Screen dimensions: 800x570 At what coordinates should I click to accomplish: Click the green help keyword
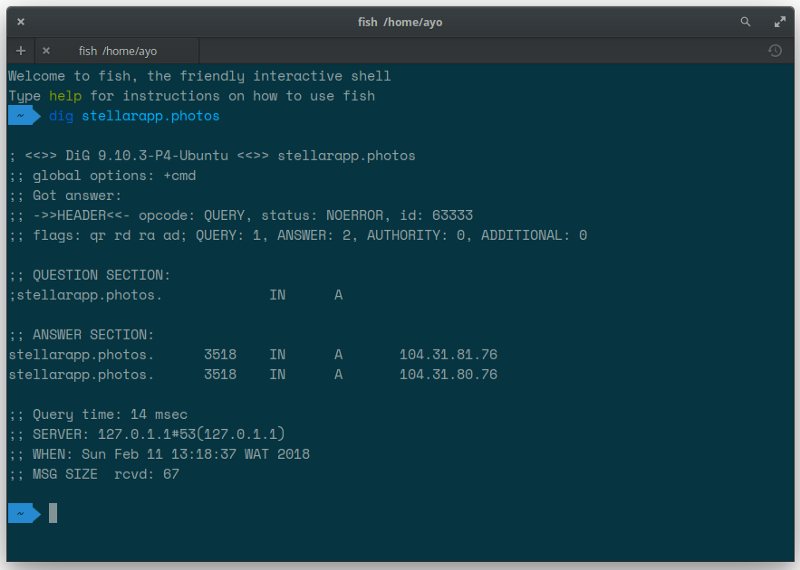(65, 96)
